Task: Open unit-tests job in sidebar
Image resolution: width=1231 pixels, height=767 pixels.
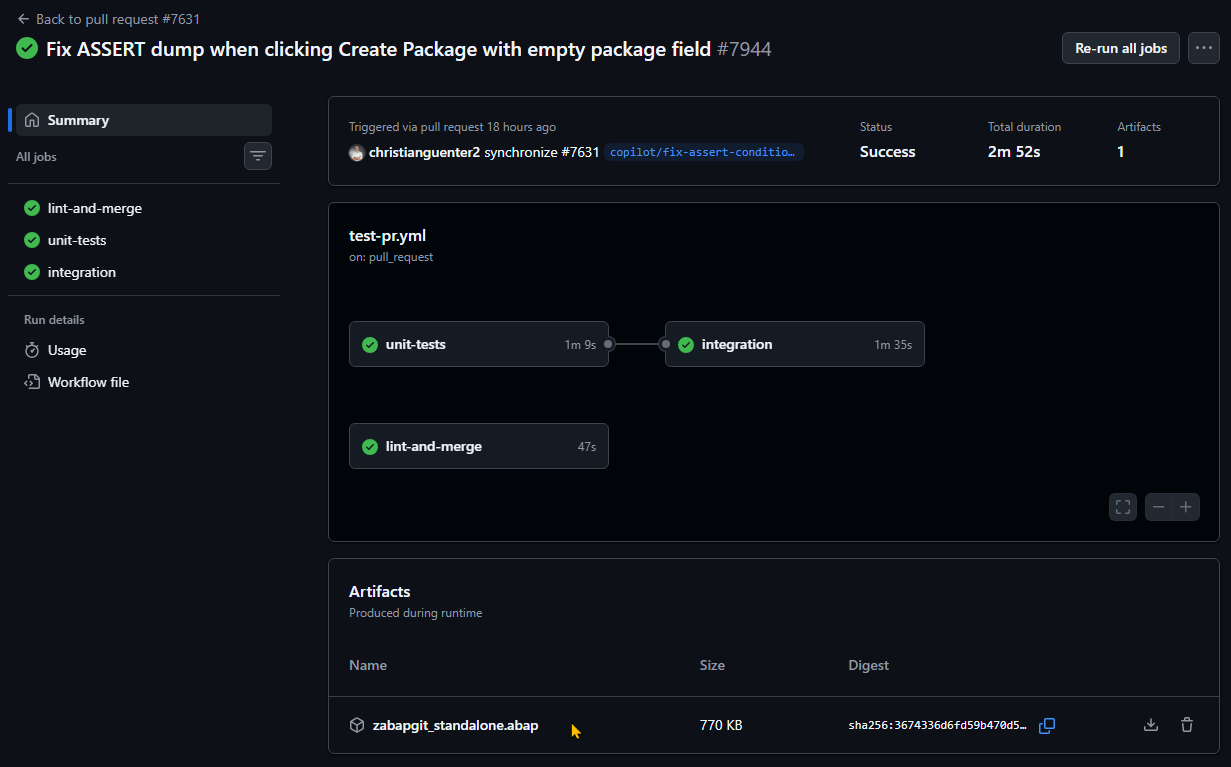Action: (x=144, y=240)
